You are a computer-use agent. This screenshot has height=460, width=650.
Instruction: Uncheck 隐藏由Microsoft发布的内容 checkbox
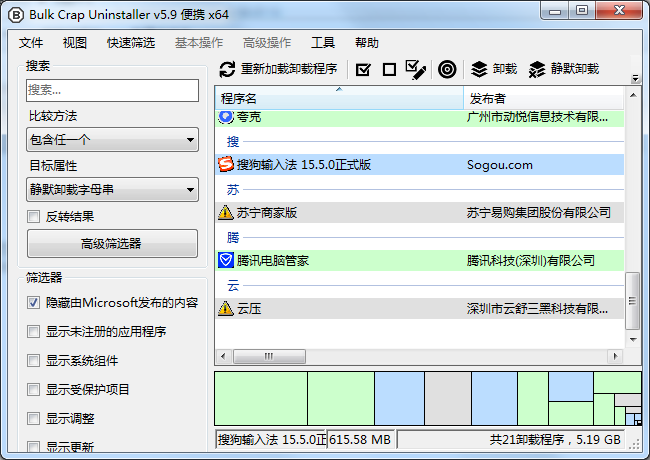tap(34, 303)
